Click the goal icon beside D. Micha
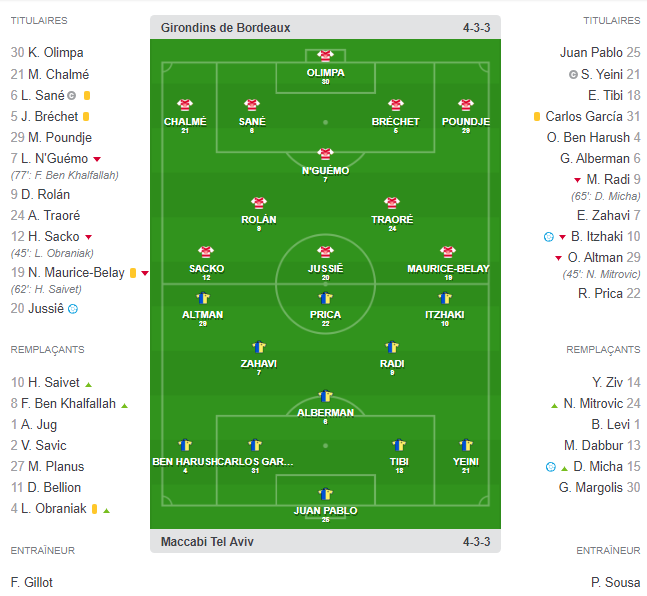This screenshot has width=647, height=596. point(550,467)
